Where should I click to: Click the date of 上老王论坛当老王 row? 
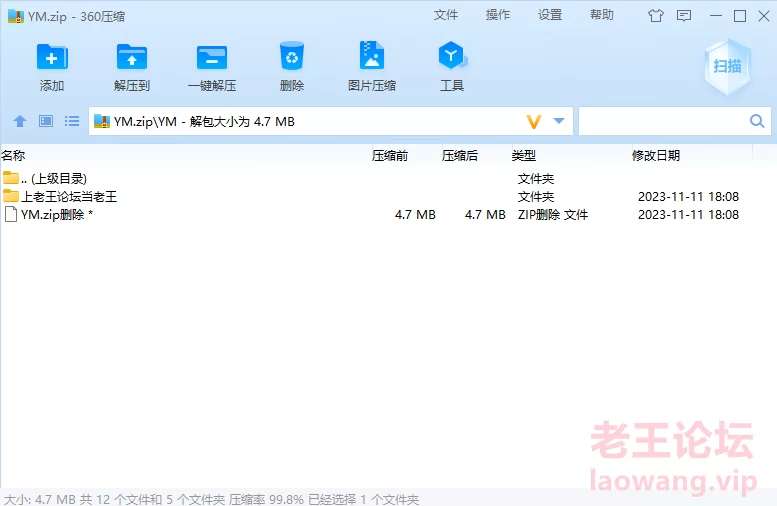pos(688,197)
